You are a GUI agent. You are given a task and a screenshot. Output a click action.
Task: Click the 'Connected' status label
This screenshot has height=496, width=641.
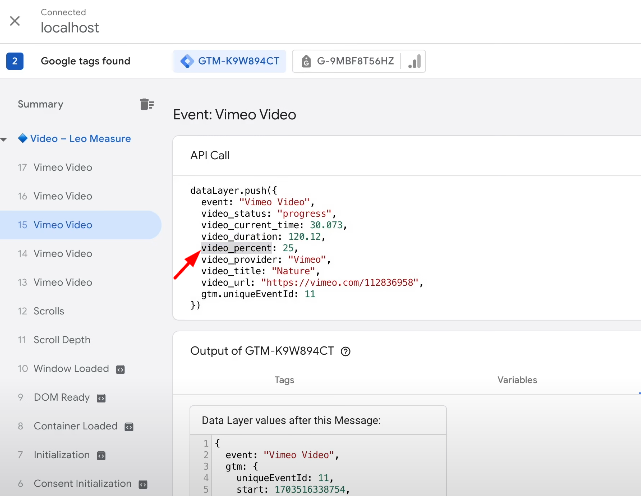pyautogui.click(x=63, y=12)
